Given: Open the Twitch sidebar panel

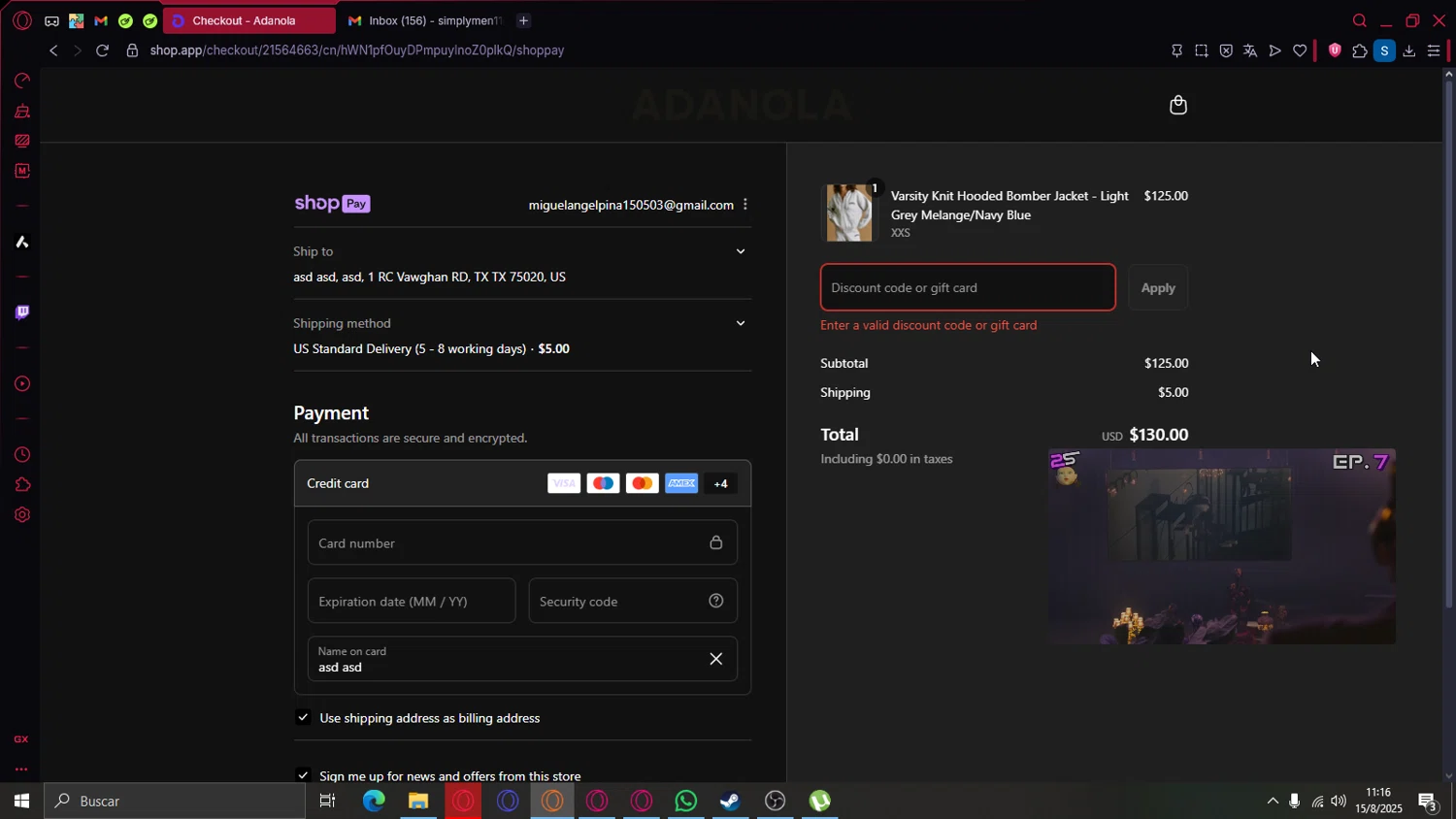Looking at the screenshot, I should click(22, 312).
